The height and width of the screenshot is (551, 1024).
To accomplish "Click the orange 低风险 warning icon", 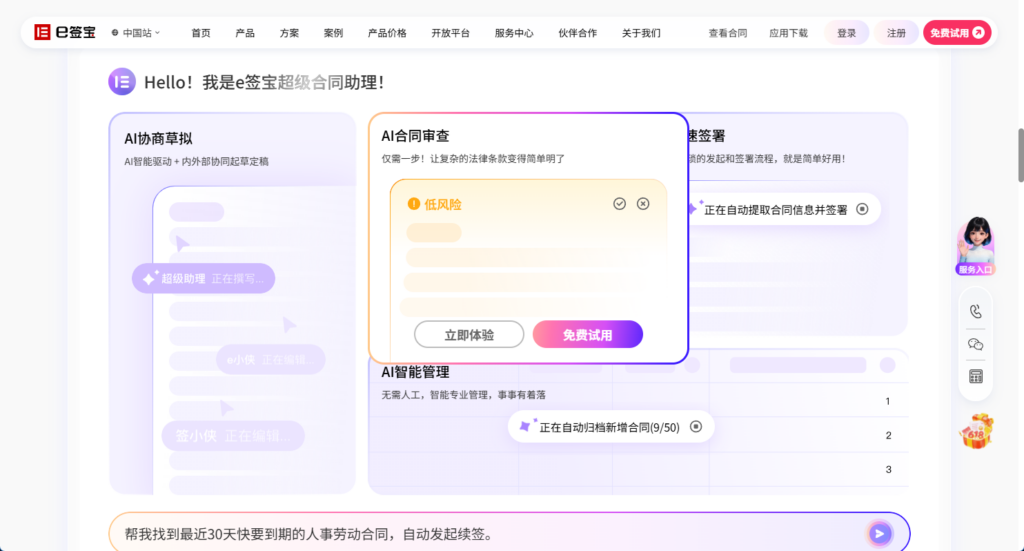I will (x=413, y=204).
